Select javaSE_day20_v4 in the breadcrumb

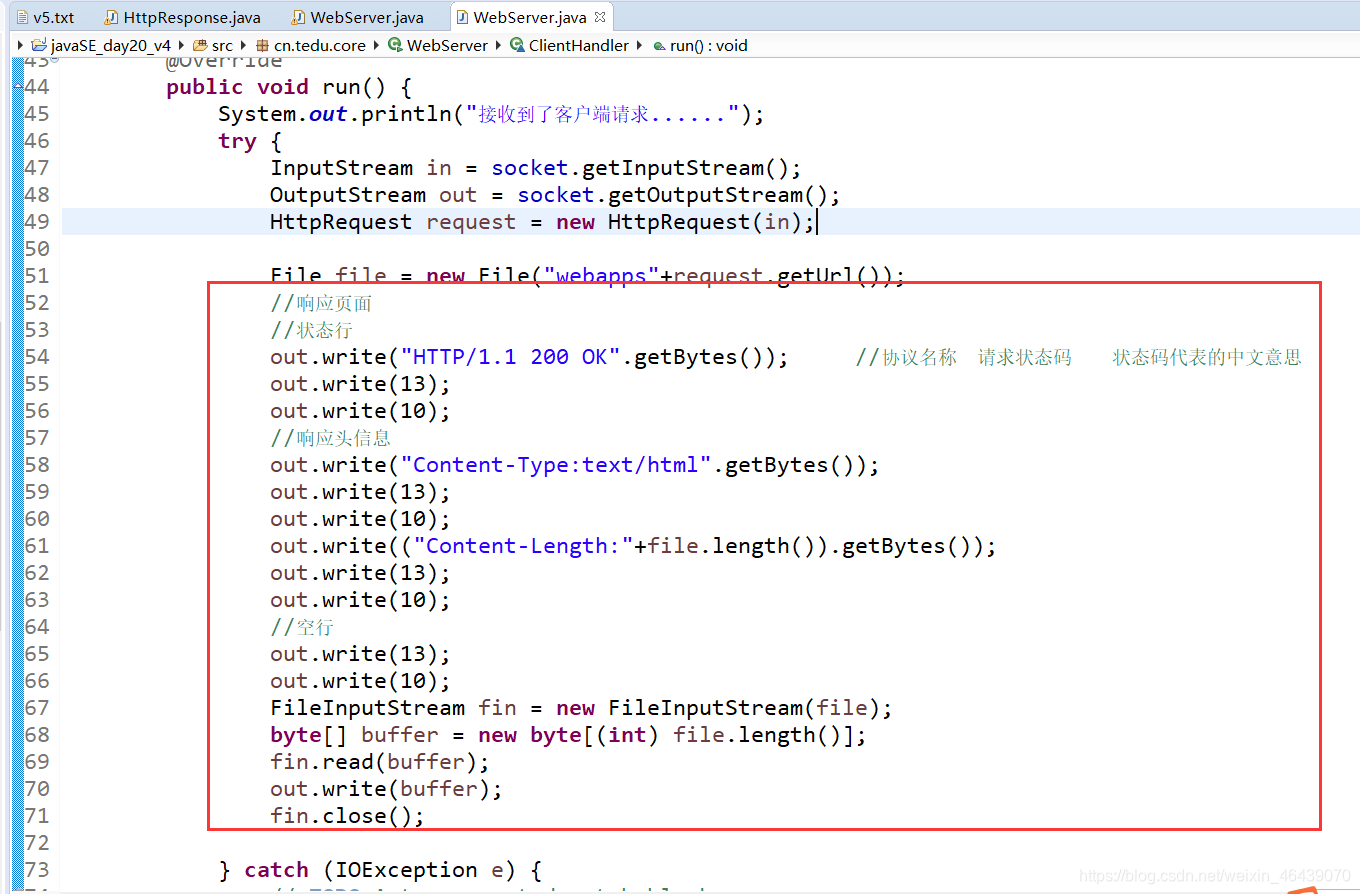tap(111, 45)
